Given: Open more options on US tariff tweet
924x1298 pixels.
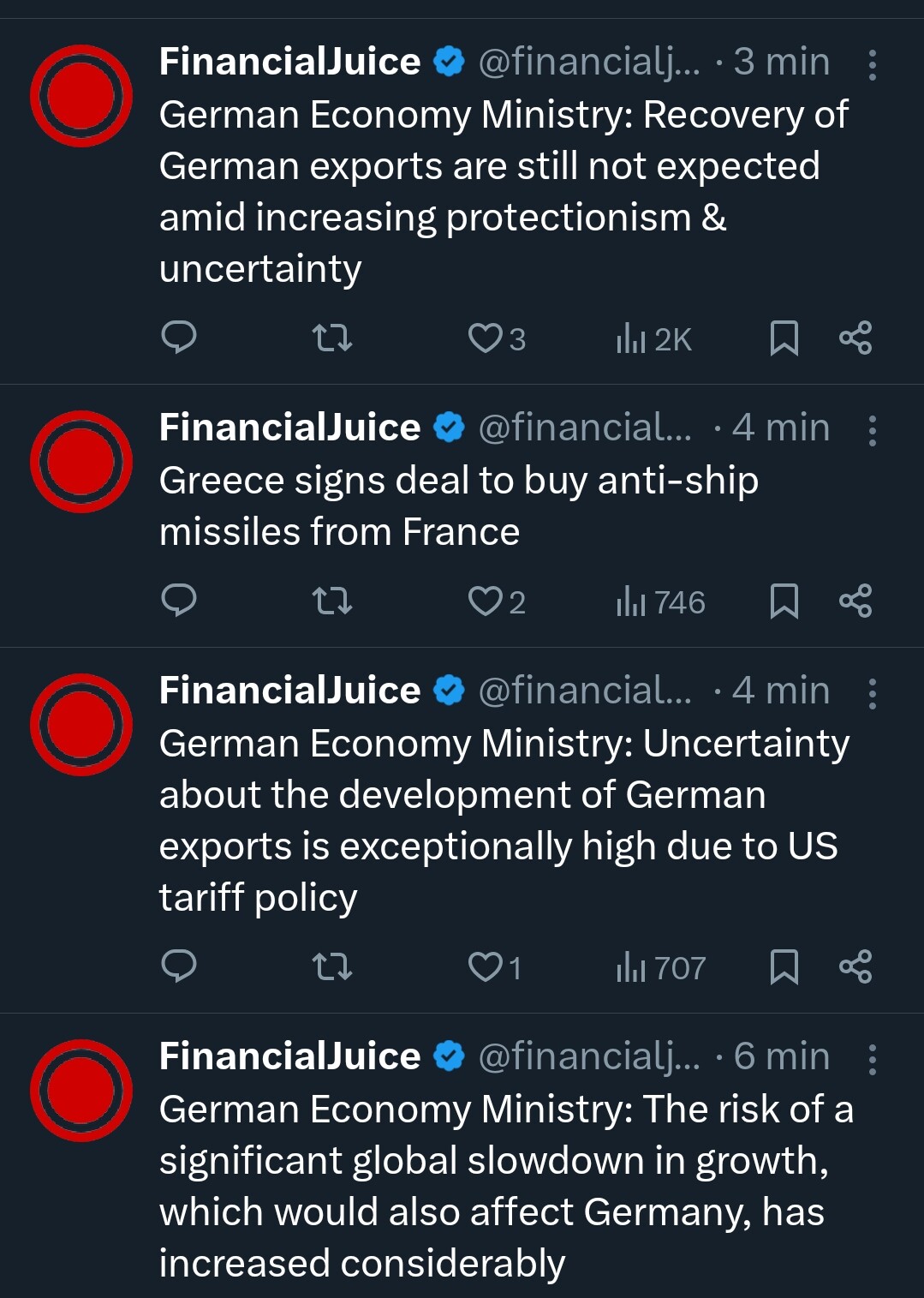Looking at the screenshot, I should (x=872, y=693).
